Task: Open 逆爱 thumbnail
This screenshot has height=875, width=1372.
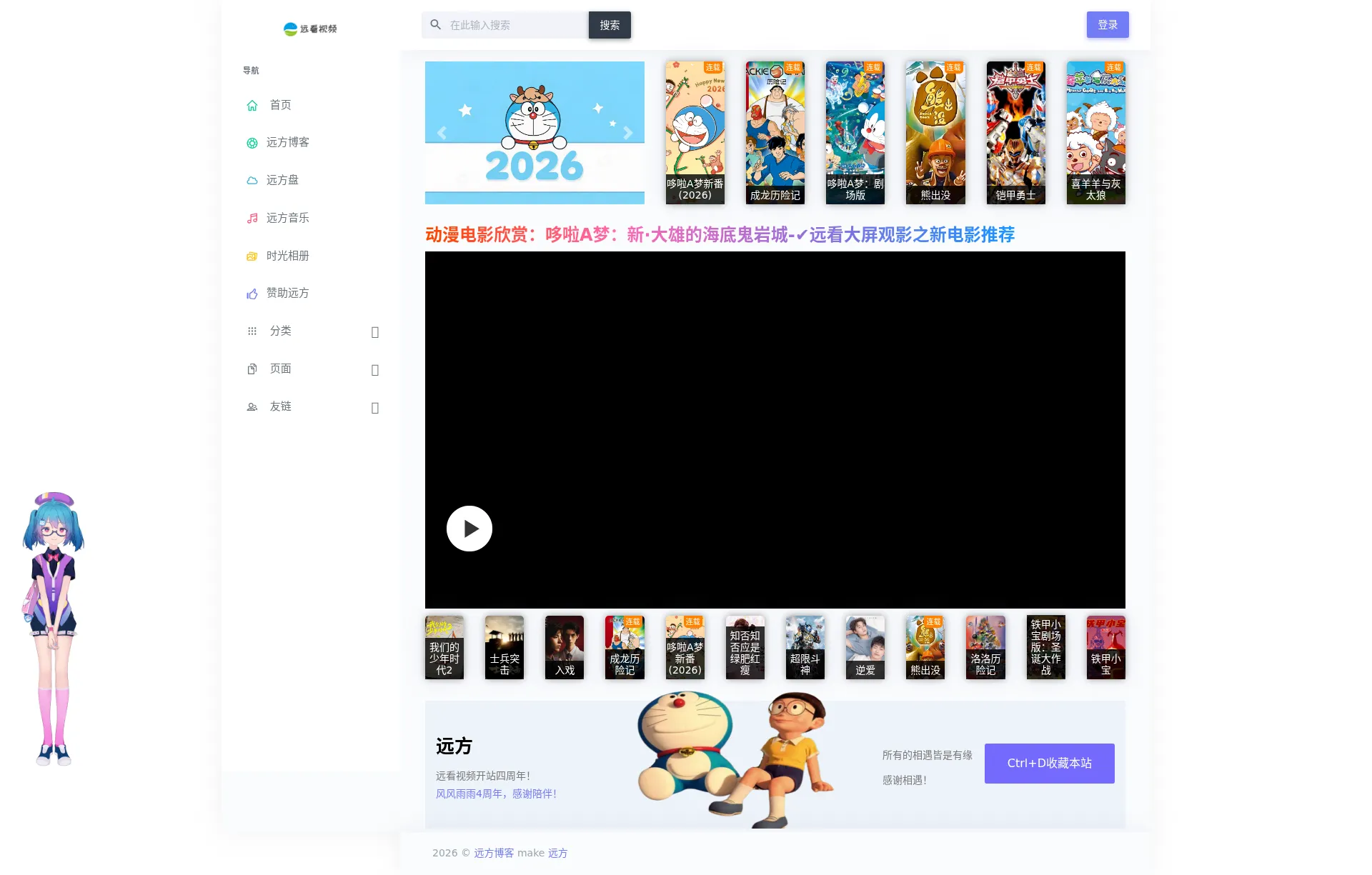Action: [865, 647]
